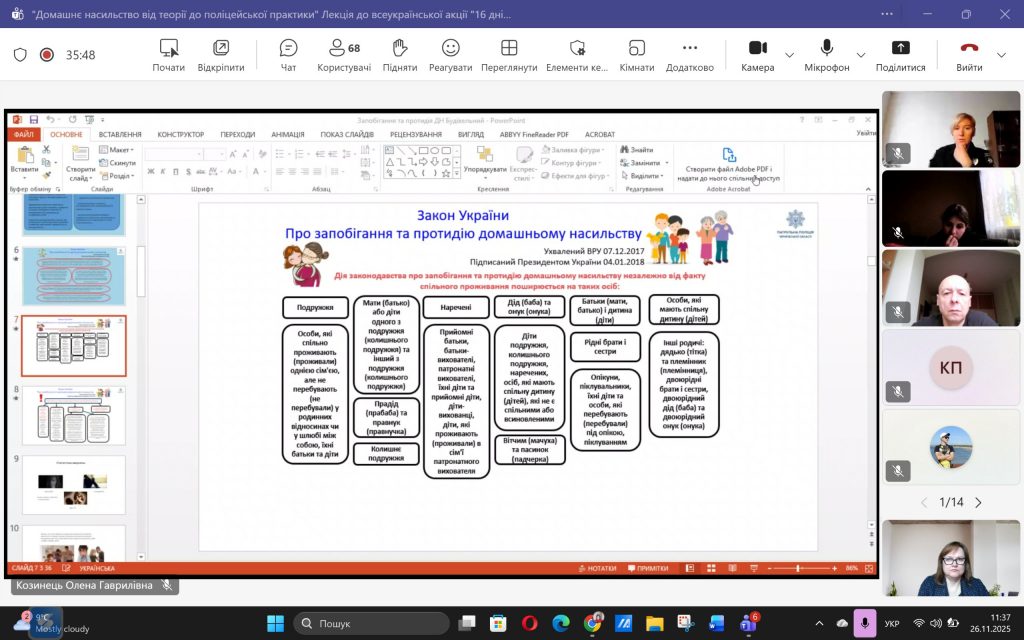1024x640 pixels.
Task: Open the Реагувати reactions menu
Action: (450, 55)
